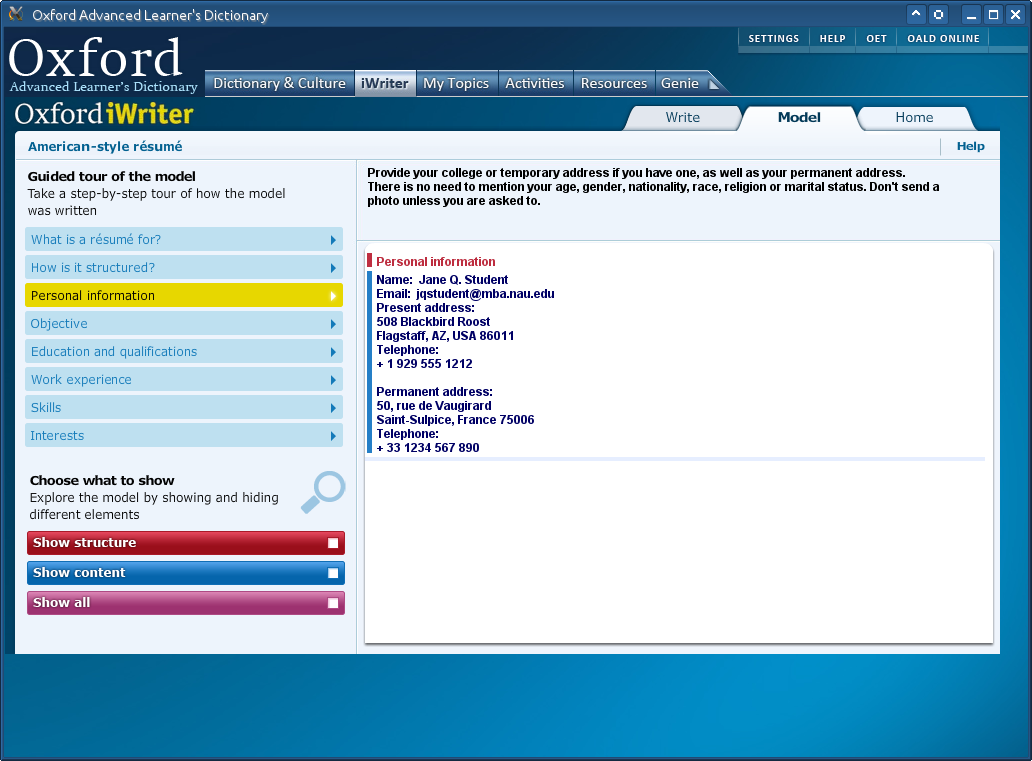
Task: Select the Work experience step
Action: coord(184,380)
